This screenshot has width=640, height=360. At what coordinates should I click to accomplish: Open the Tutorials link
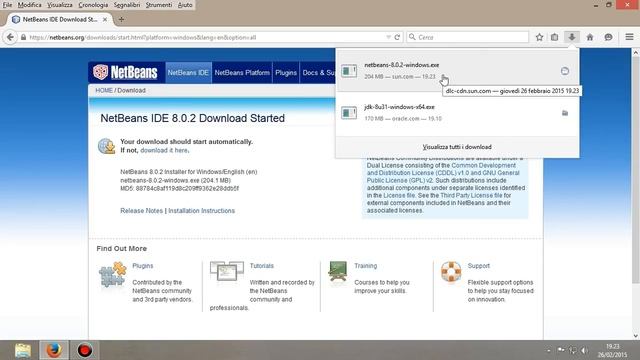point(262,266)
